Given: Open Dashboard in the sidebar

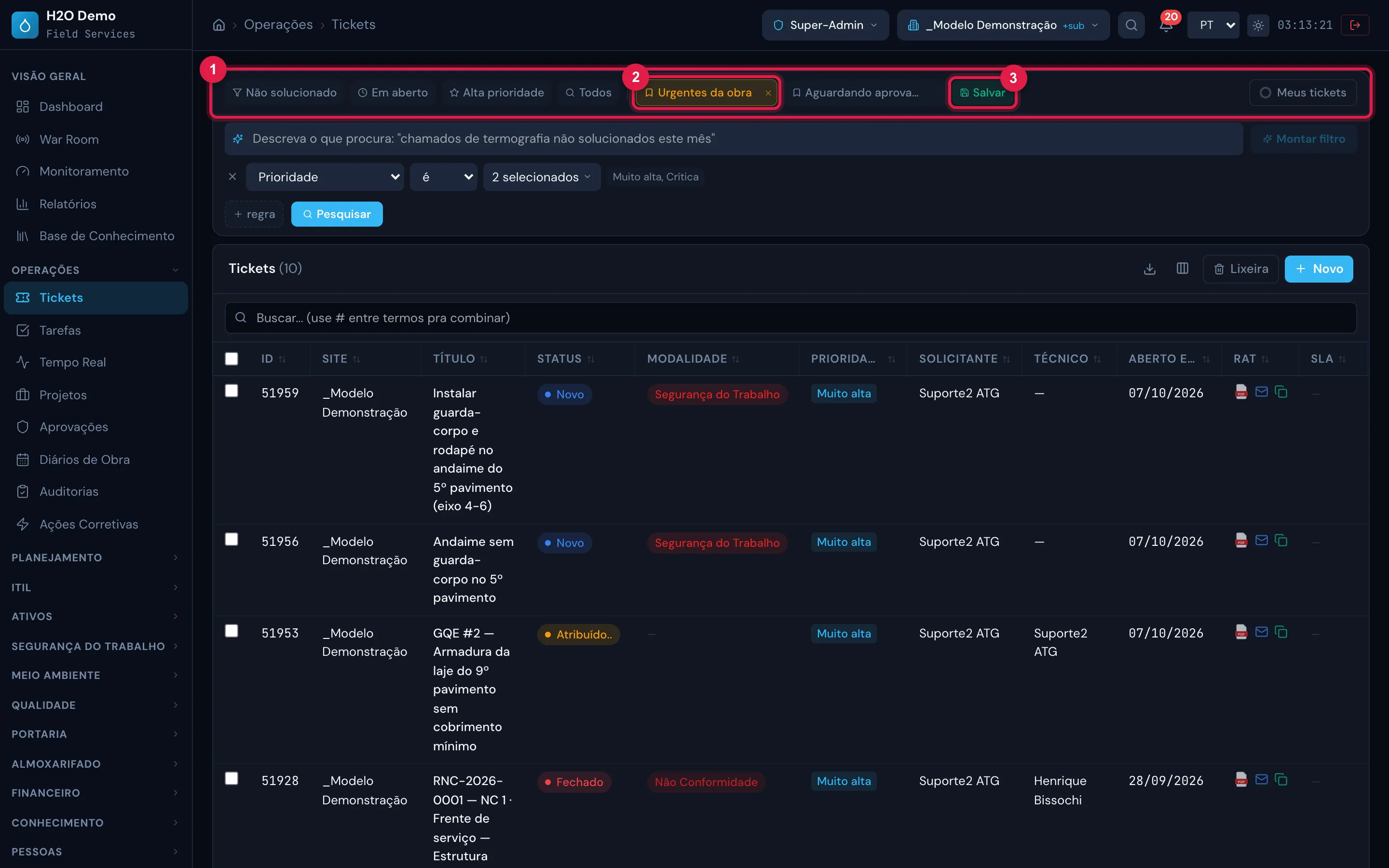Looking at the screenshot, I should pos(96,107).
